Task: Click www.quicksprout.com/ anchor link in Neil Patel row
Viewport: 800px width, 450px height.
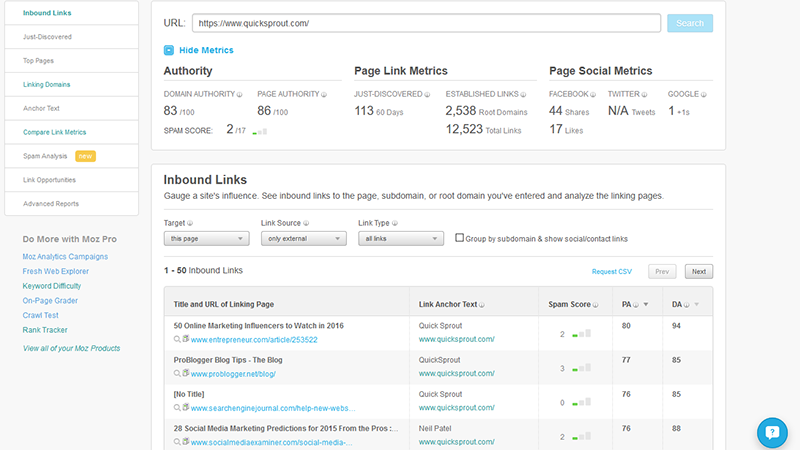Action: tap(457, 442)
